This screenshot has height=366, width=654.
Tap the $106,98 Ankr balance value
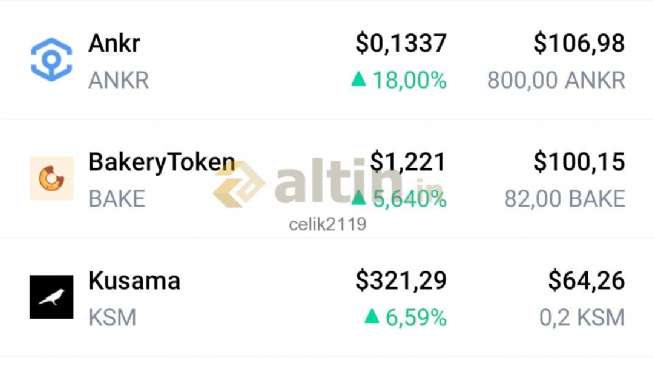click(x=579, y=43)
